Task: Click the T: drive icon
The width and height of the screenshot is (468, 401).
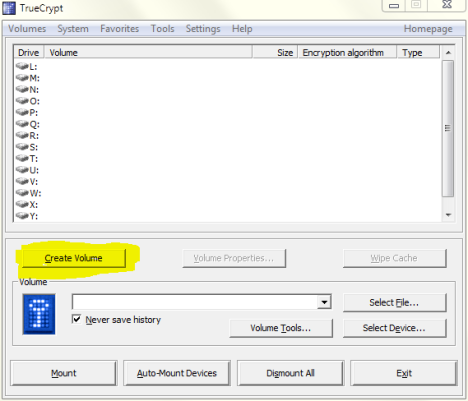Action: click(x=22, y=158)
